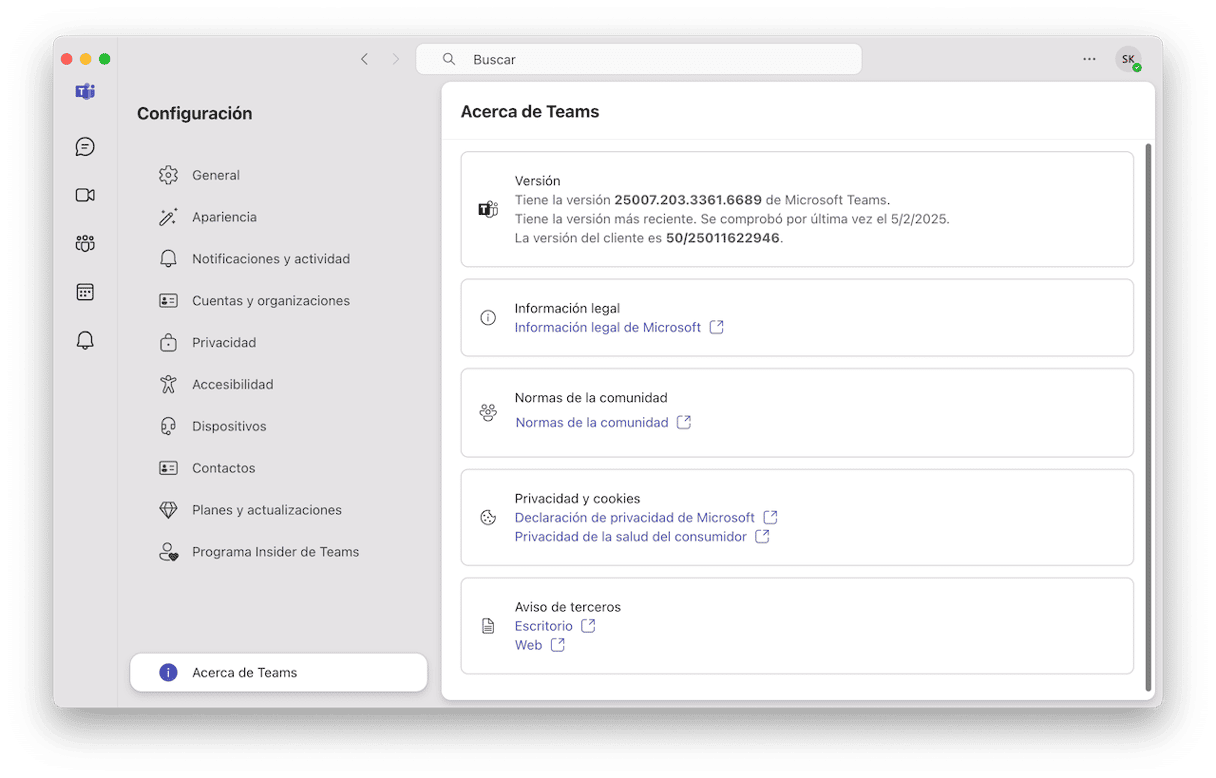Click the Configuración heading
This screenshot has height=778, width=1216.
195,114
